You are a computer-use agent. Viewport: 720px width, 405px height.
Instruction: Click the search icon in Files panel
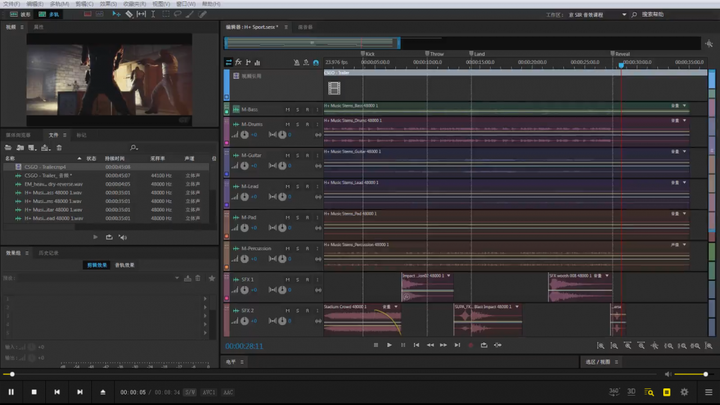coord(134,147)
